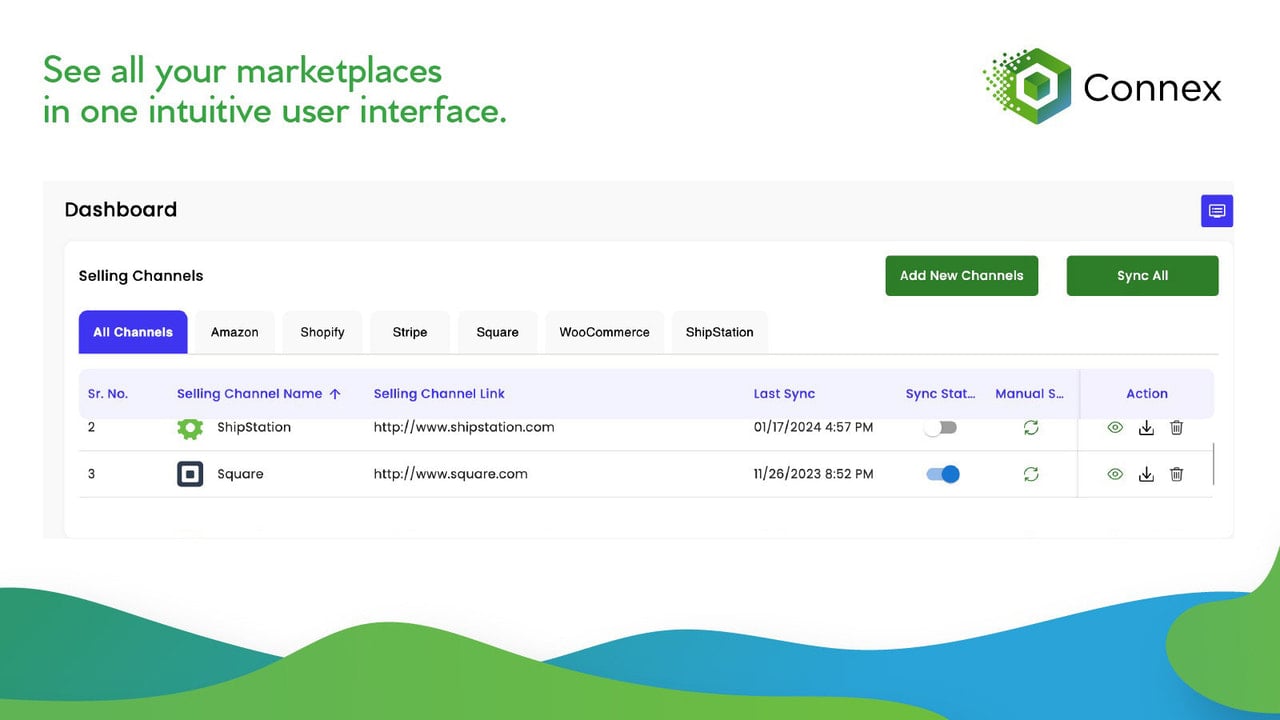Sort by Selling Channel Name arrow
Image resolution: width=1280 pixels, height=720 pixels.
335,394
